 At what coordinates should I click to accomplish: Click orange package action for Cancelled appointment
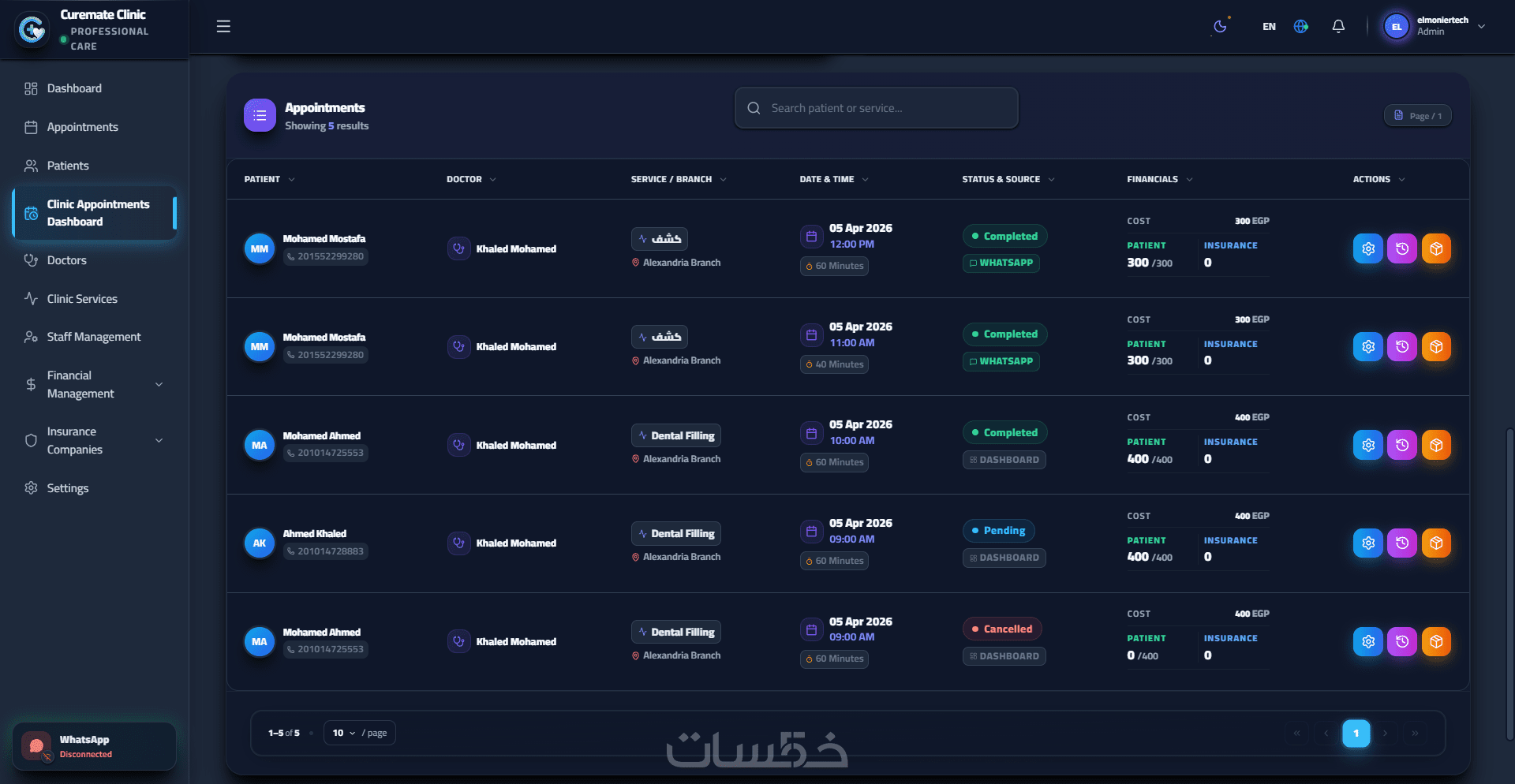(x=1436, y=642)
